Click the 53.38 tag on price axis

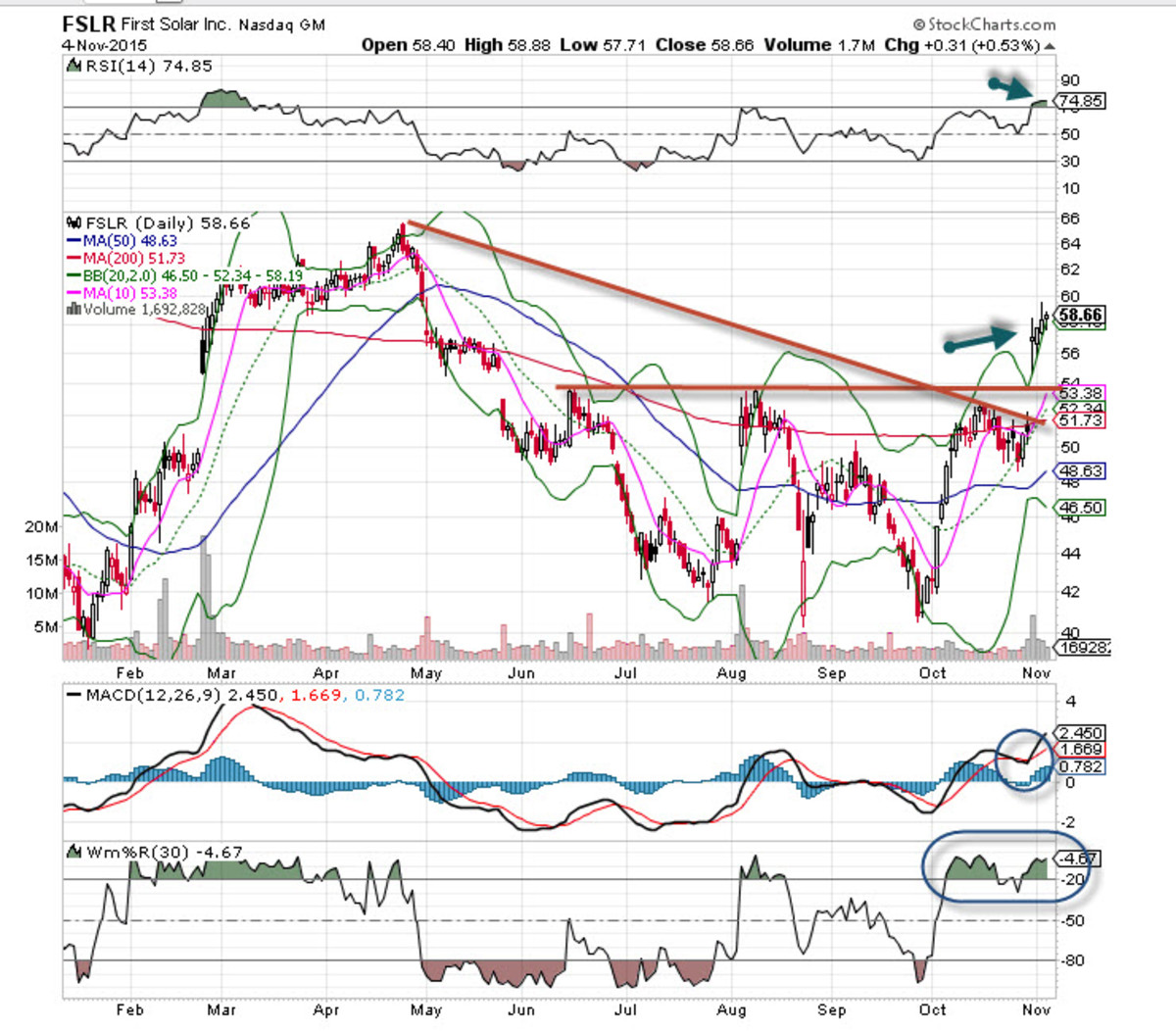click(x=1081, y=393)
